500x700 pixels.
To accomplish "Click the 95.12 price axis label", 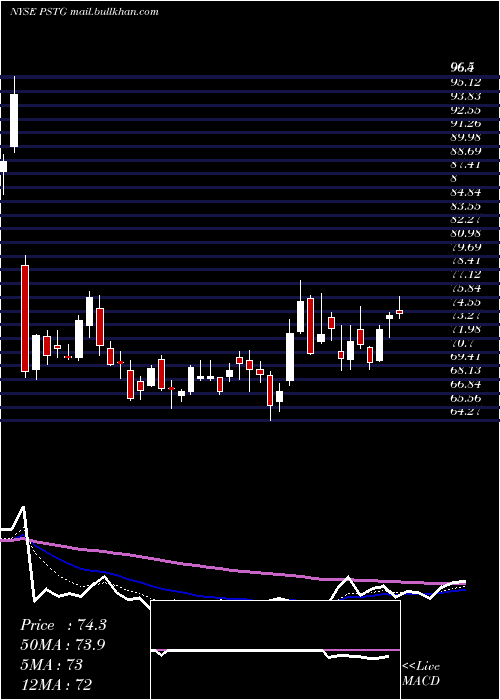I will coord(465,82).
